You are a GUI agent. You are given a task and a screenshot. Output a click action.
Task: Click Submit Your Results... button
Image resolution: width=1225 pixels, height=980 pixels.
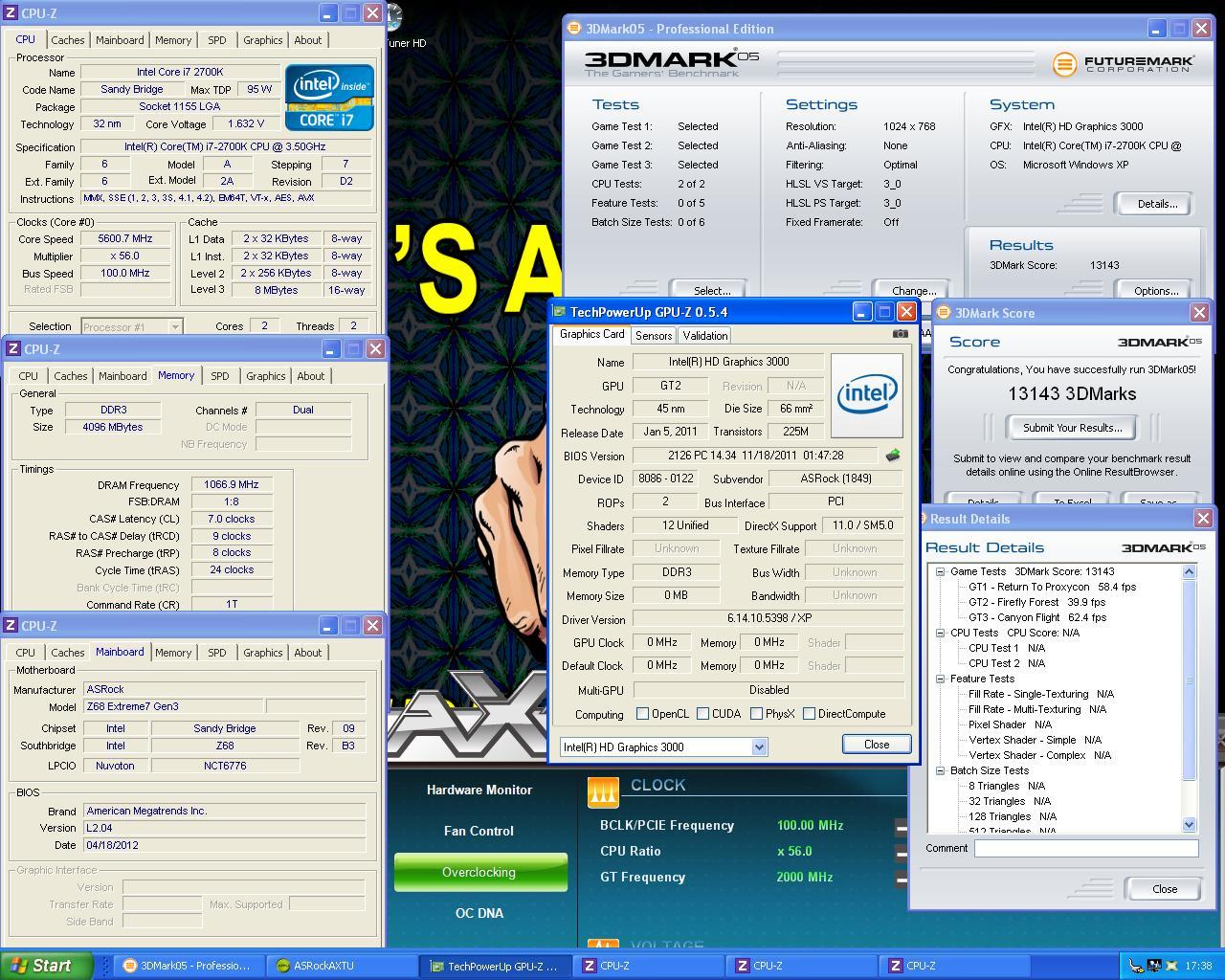click(1072, 428)
